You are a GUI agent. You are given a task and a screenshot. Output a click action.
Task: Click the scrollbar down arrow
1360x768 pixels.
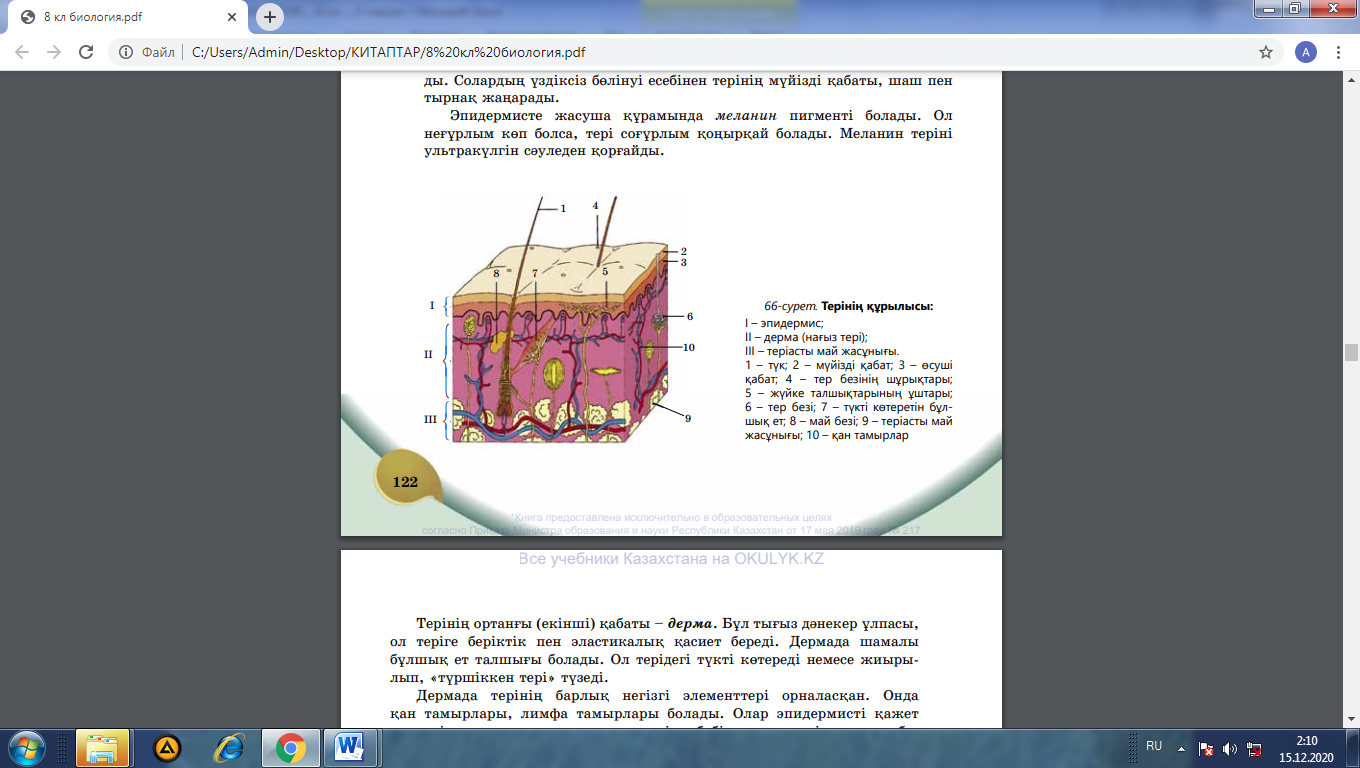coord(1351,719)
